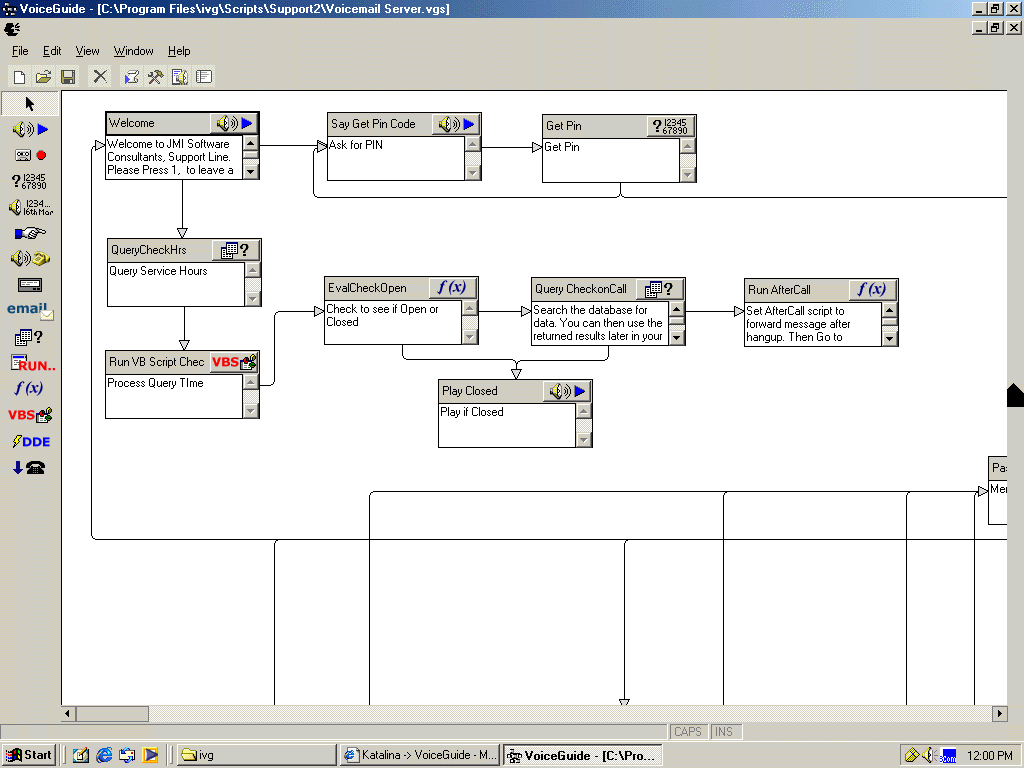Click scroll down arrow in Run AfterCall module
The width and height of the screenshot is (1024, 768).
click(x=889, y=338)
